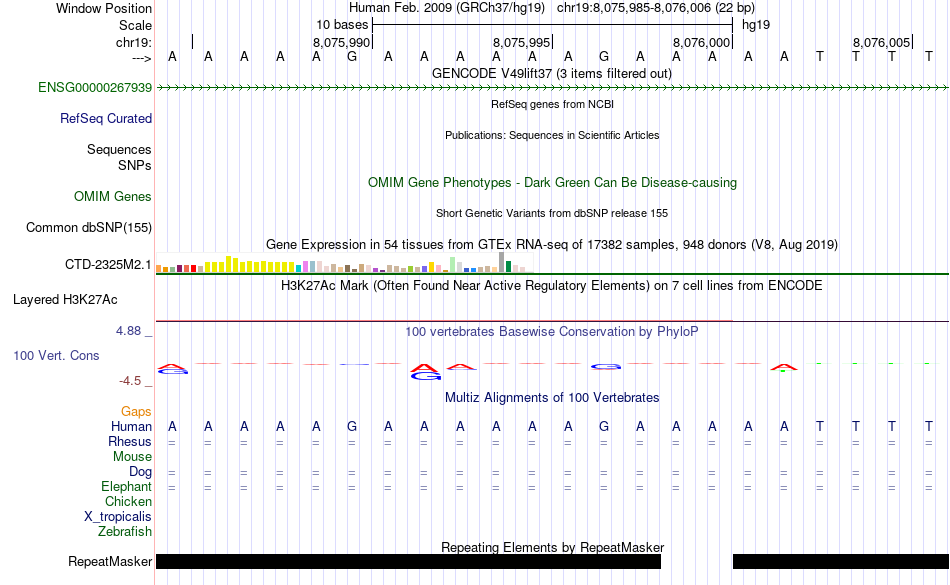Click the chr19: ruler label

click(134, 42)
